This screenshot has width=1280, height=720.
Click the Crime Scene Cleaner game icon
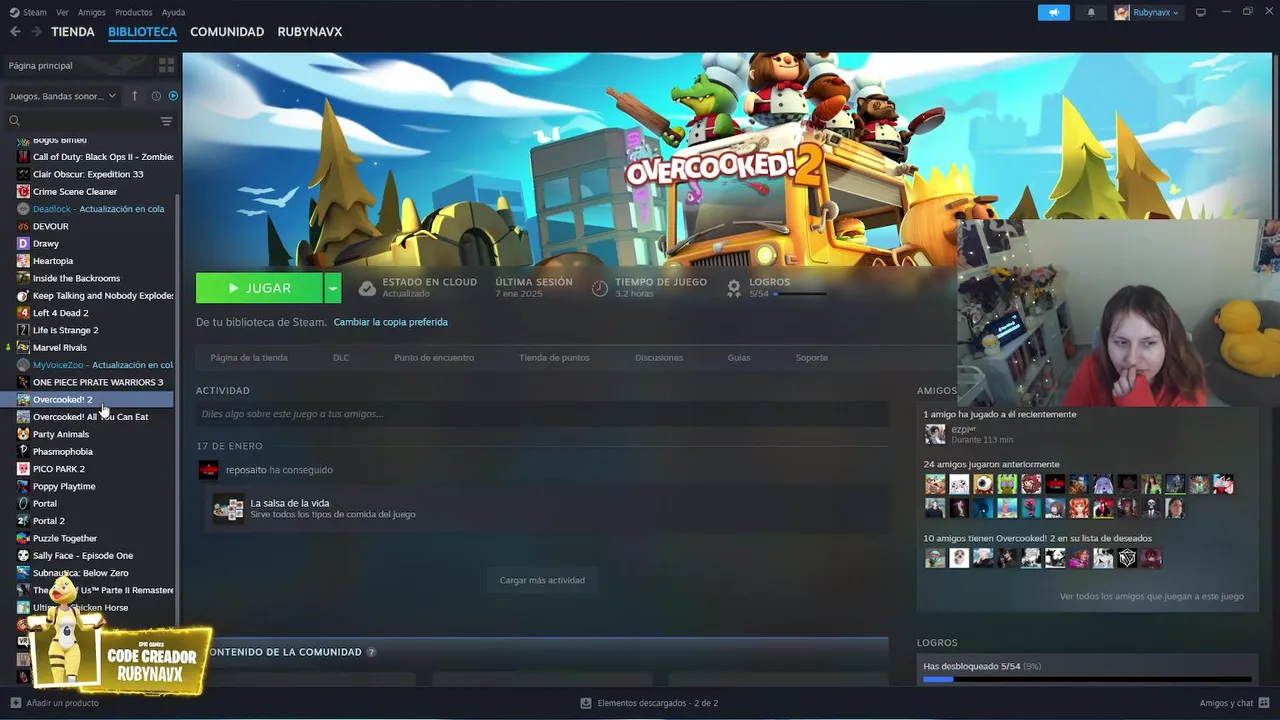(24, 191)
